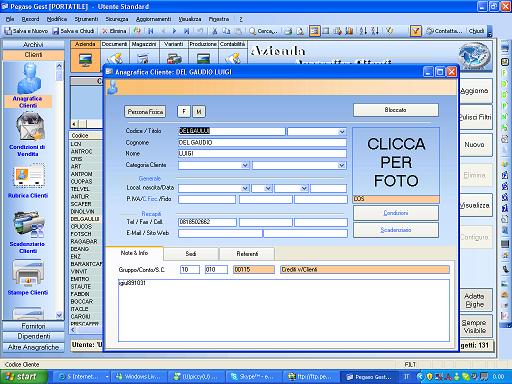Click the Nuovo button on the right
The image size is (512, 384).
[475, 145]
